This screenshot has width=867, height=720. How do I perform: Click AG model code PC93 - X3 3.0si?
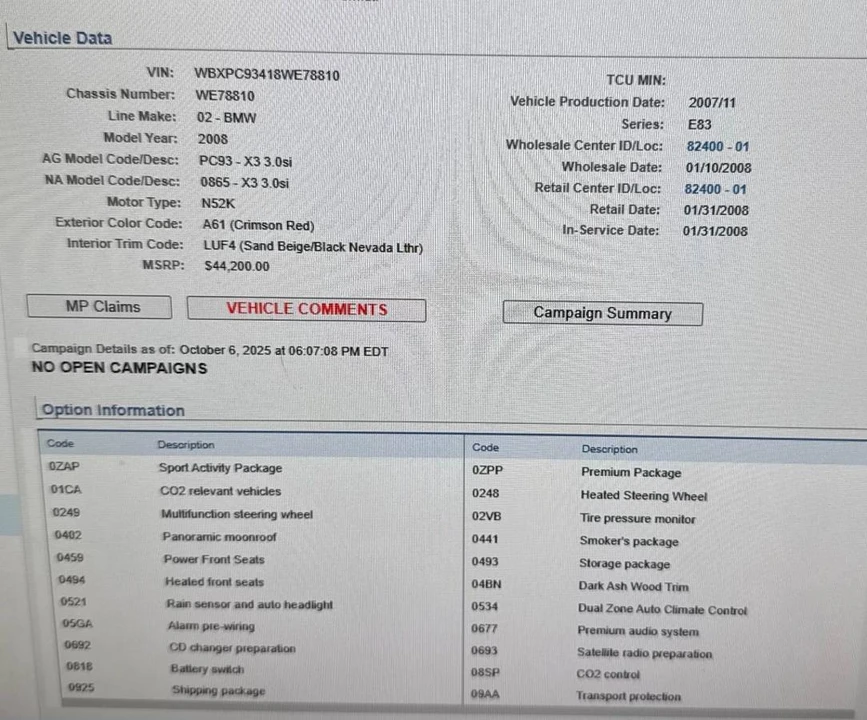point(246,161)
